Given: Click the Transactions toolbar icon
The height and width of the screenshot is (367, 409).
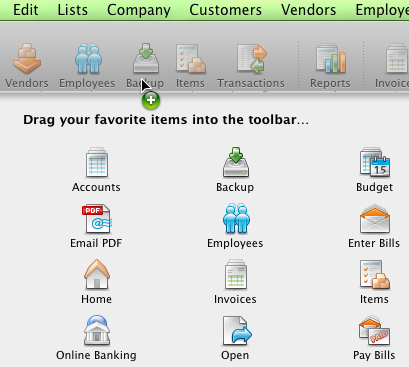Looking at the screenshot, I should click(x=252, y=59).
